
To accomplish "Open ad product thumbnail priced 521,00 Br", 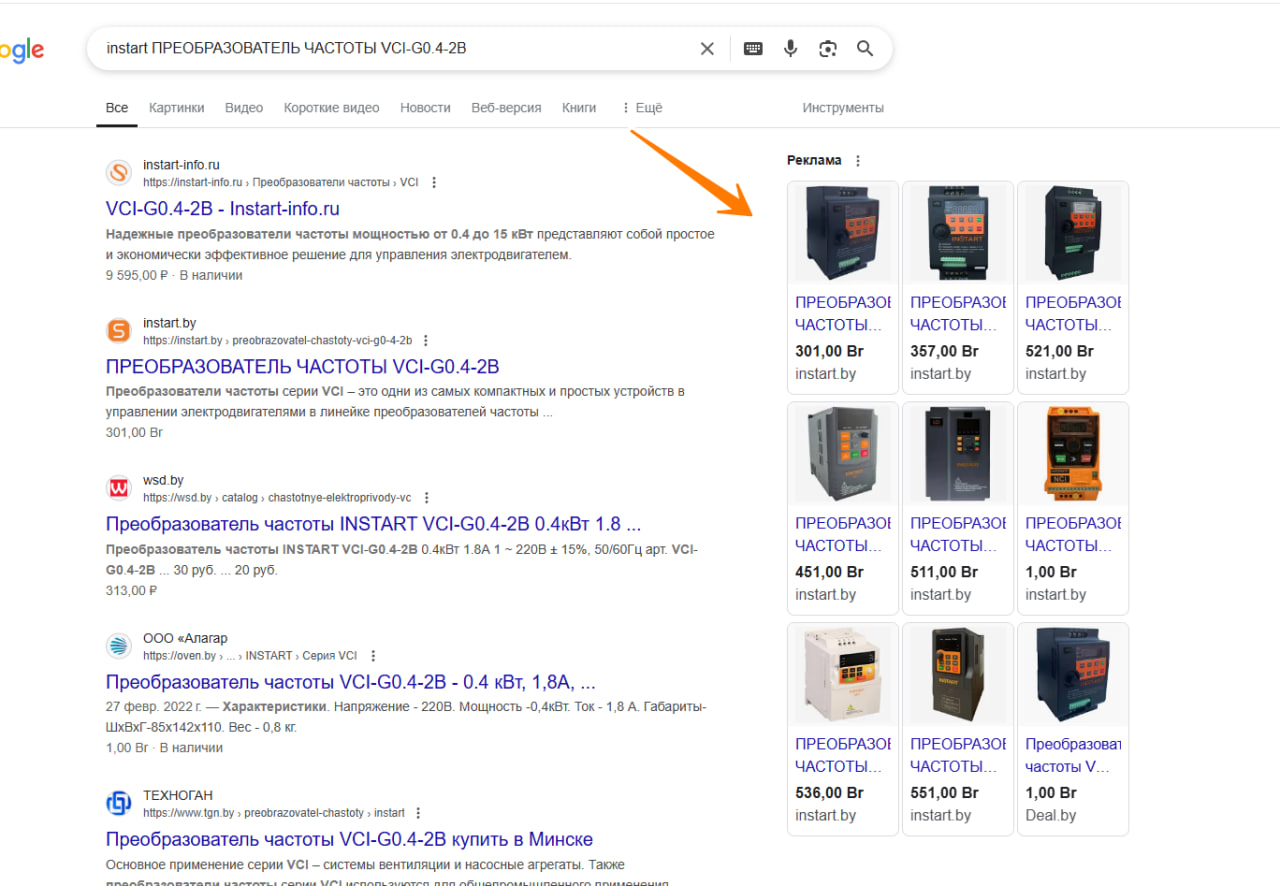I will (1073, 233).
